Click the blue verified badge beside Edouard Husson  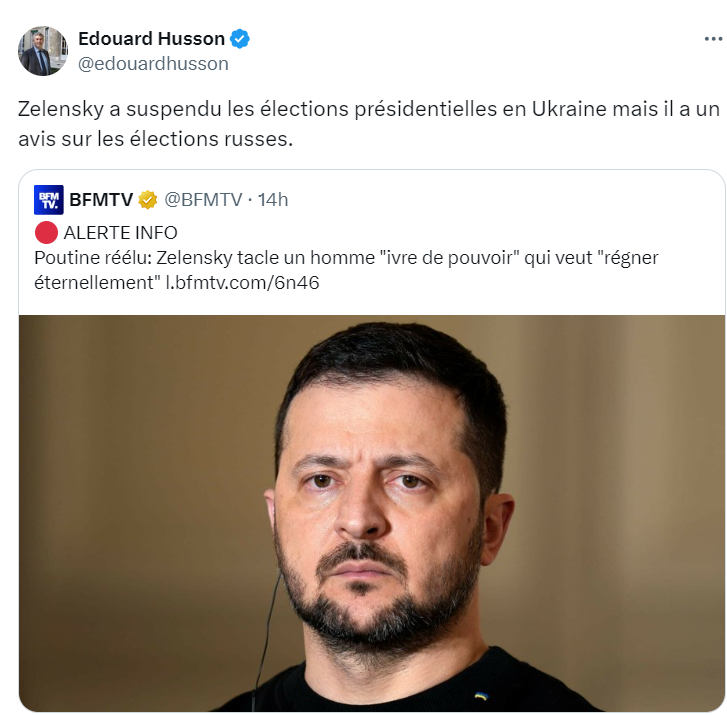pos(240,39)
